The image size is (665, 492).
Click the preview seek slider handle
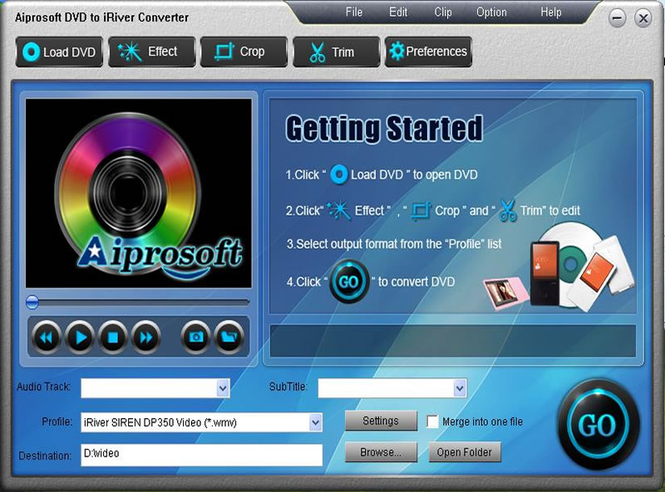coord(32,302)
